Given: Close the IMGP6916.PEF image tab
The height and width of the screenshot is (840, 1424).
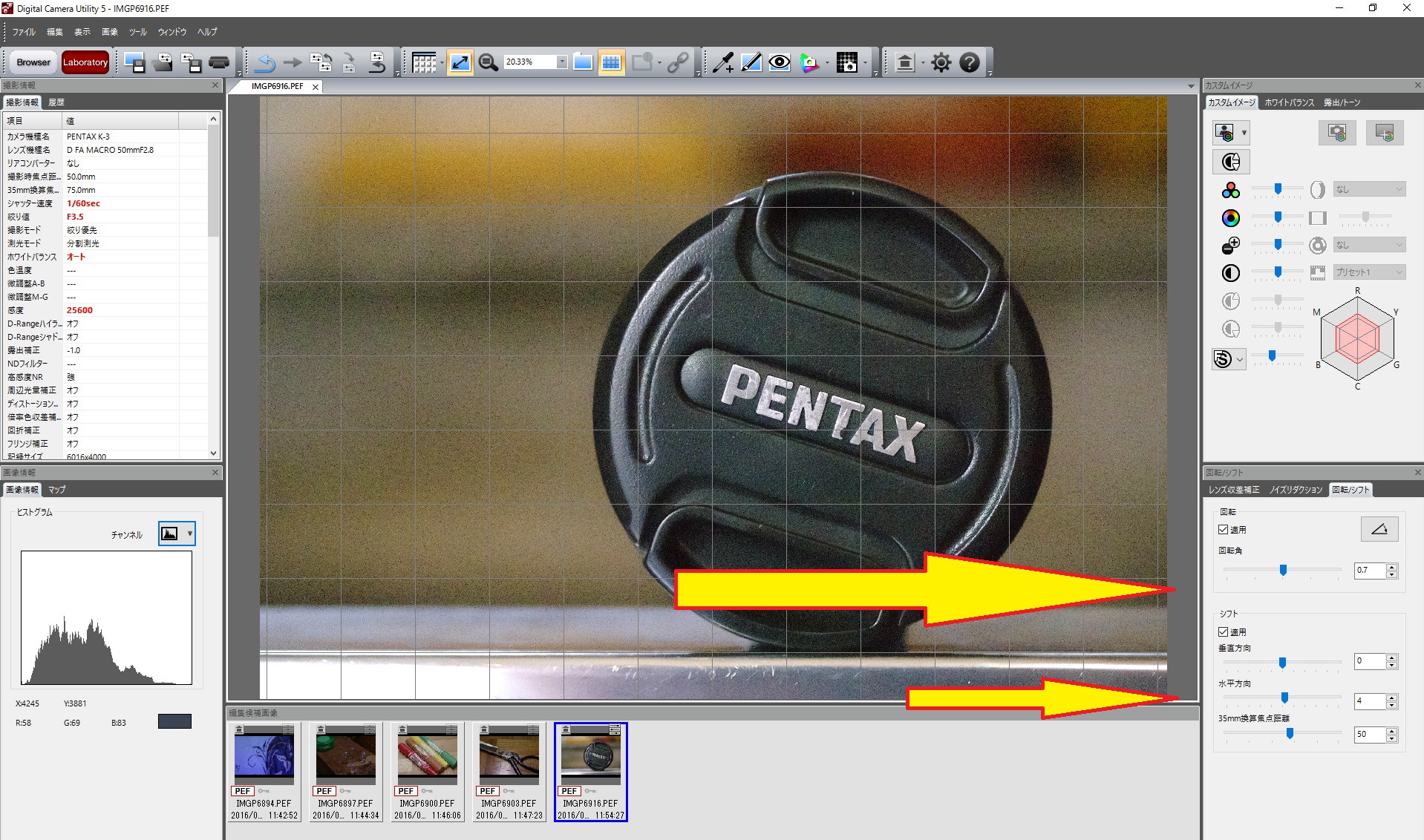Looking at the screenshot, I should click(316, 87).
